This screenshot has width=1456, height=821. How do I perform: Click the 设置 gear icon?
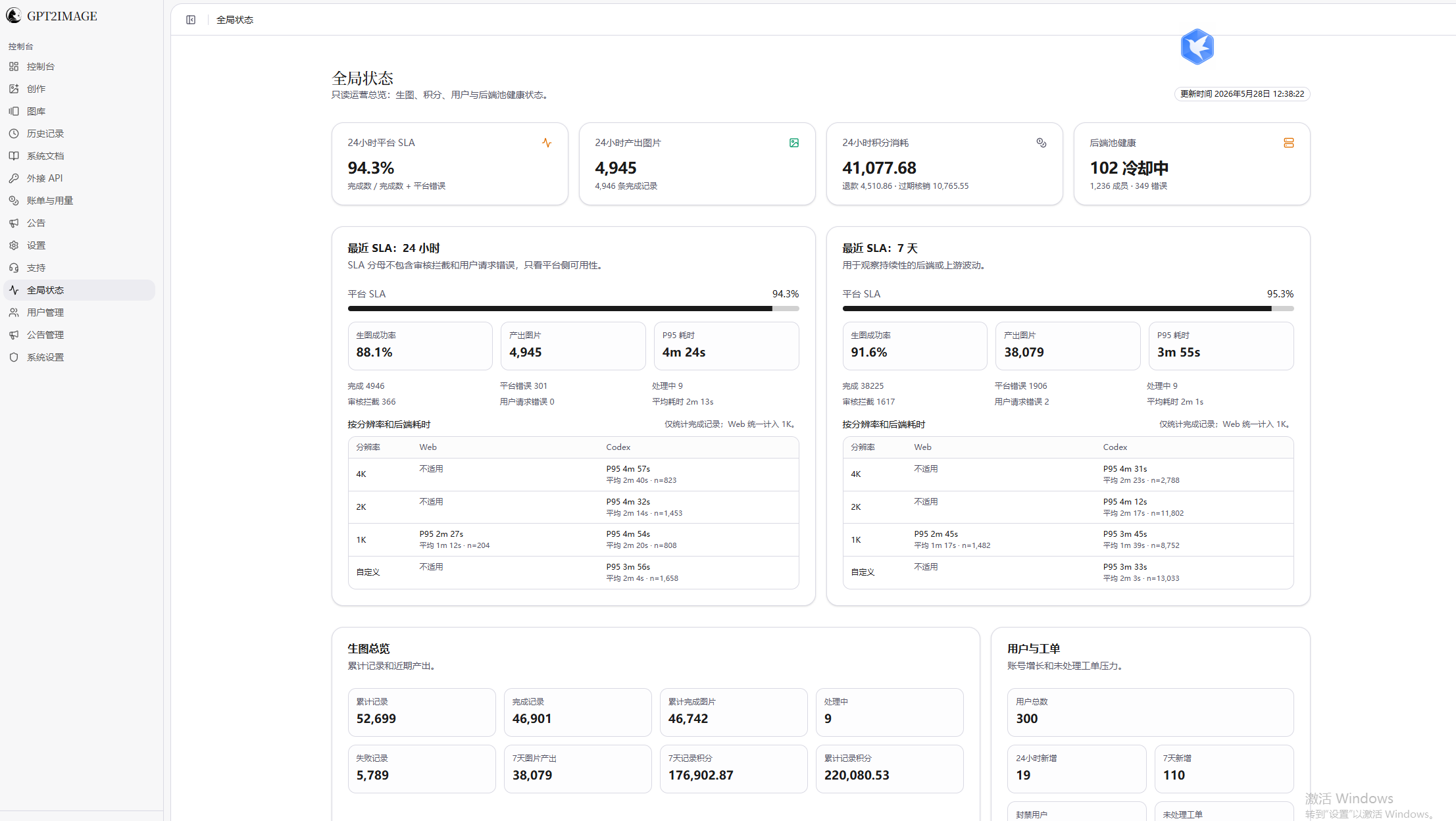pyautogui.click(x=14, y=245)
